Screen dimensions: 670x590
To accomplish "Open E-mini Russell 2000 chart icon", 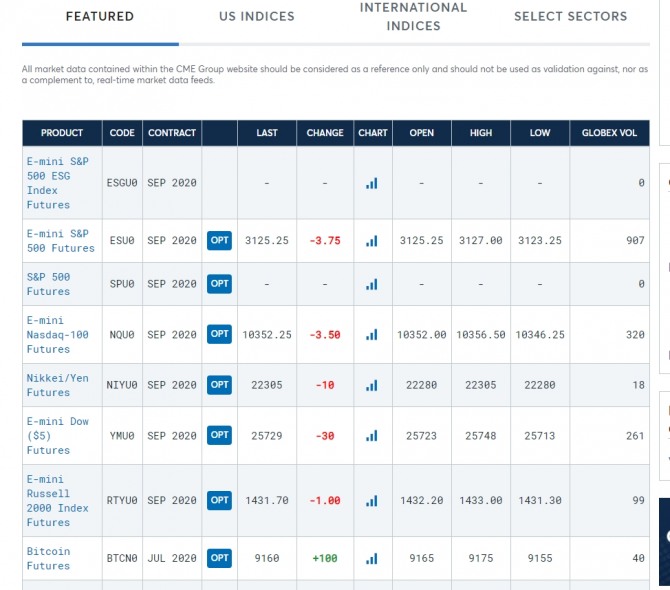I will (x=372, y=500).
